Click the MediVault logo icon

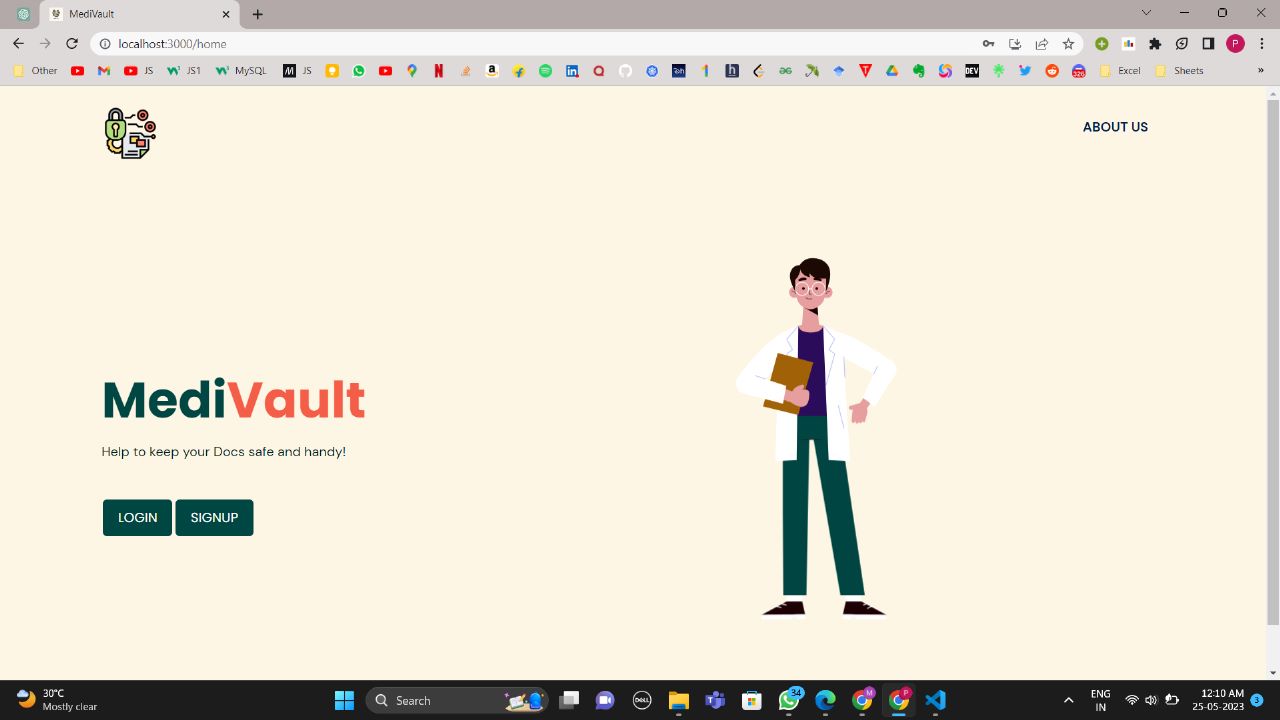coord(129,133)
